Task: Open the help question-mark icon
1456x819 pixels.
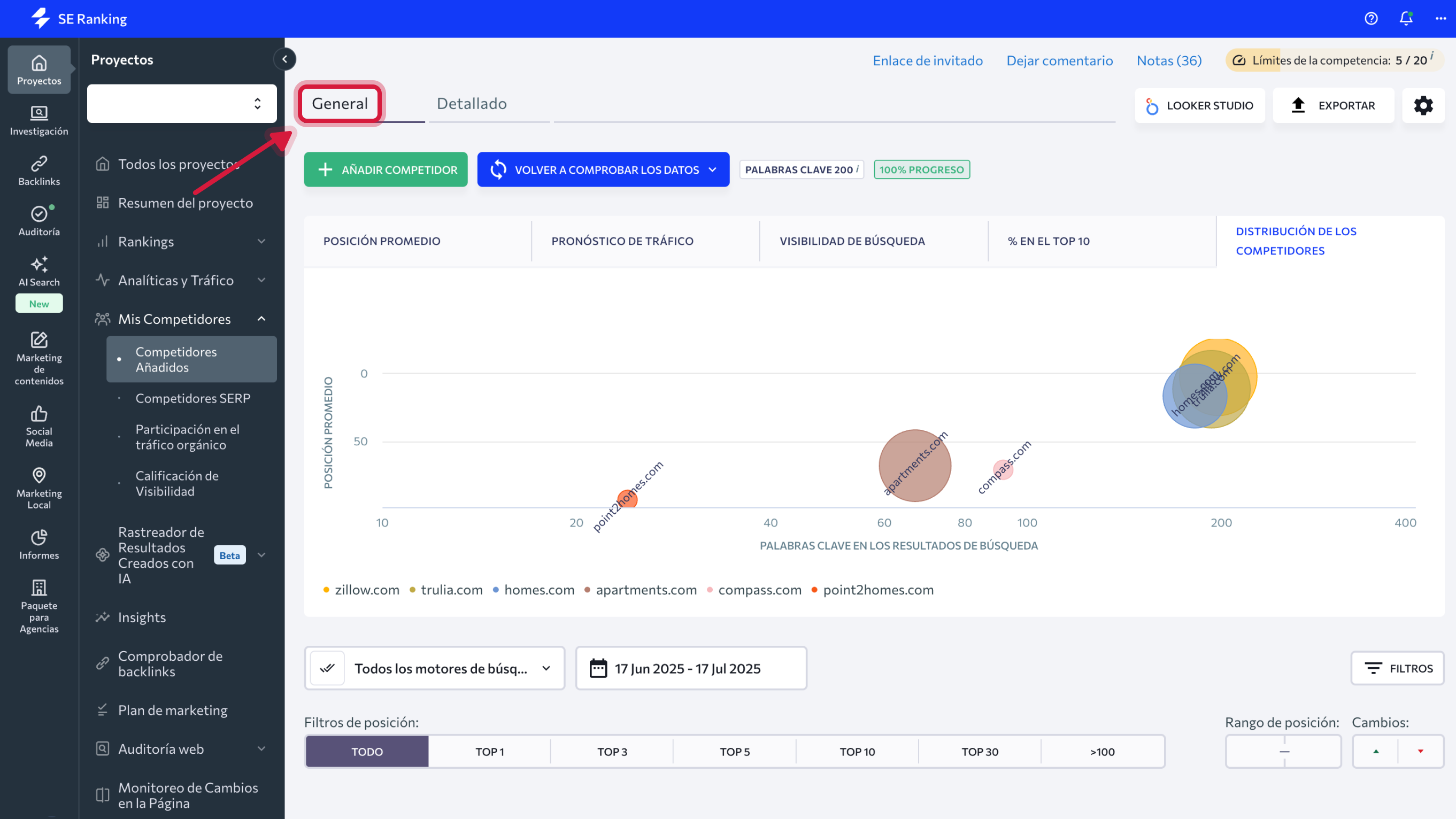Action: [x=1370, y=19]
